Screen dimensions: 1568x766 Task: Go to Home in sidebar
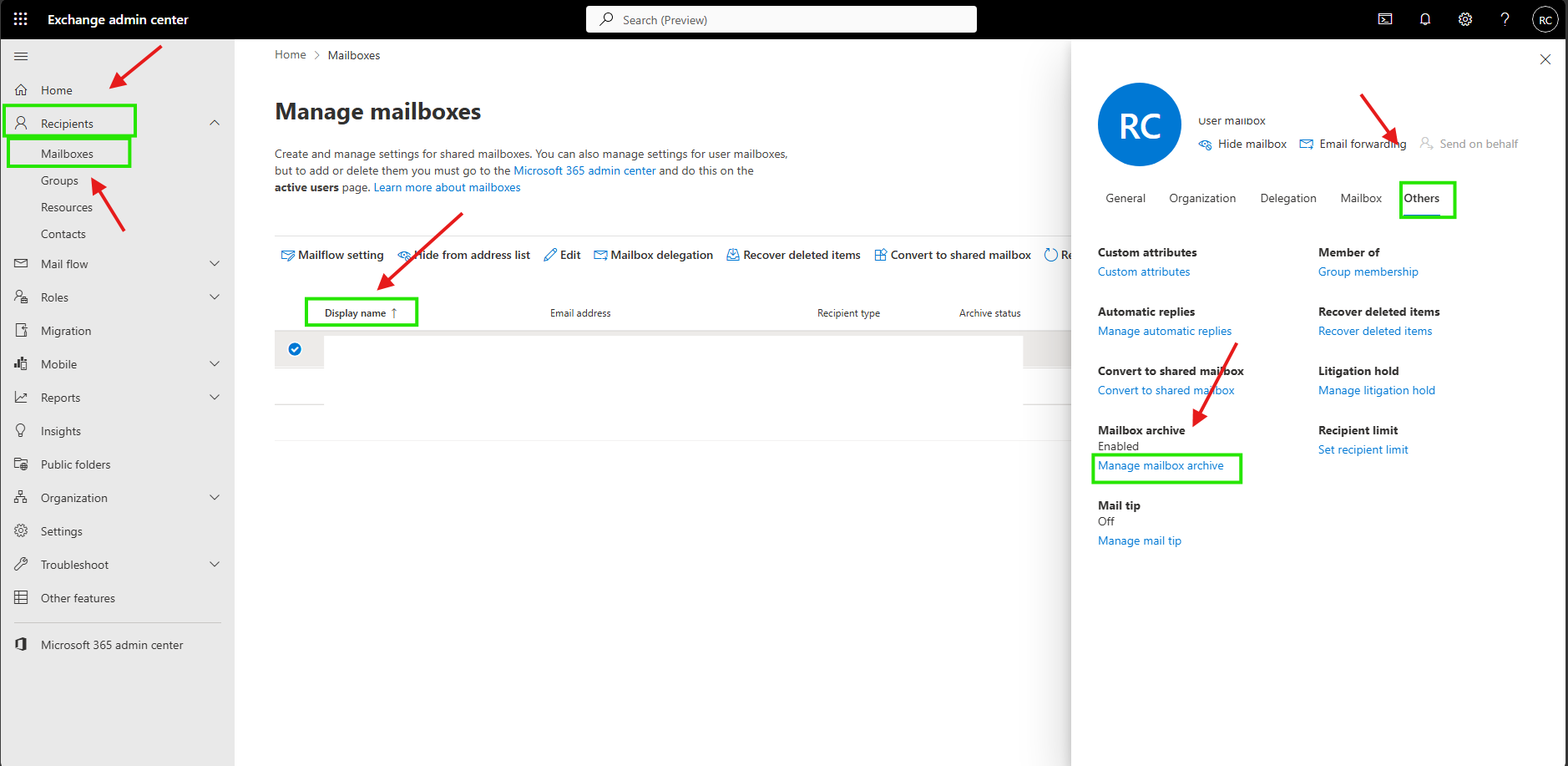point(57,90)
